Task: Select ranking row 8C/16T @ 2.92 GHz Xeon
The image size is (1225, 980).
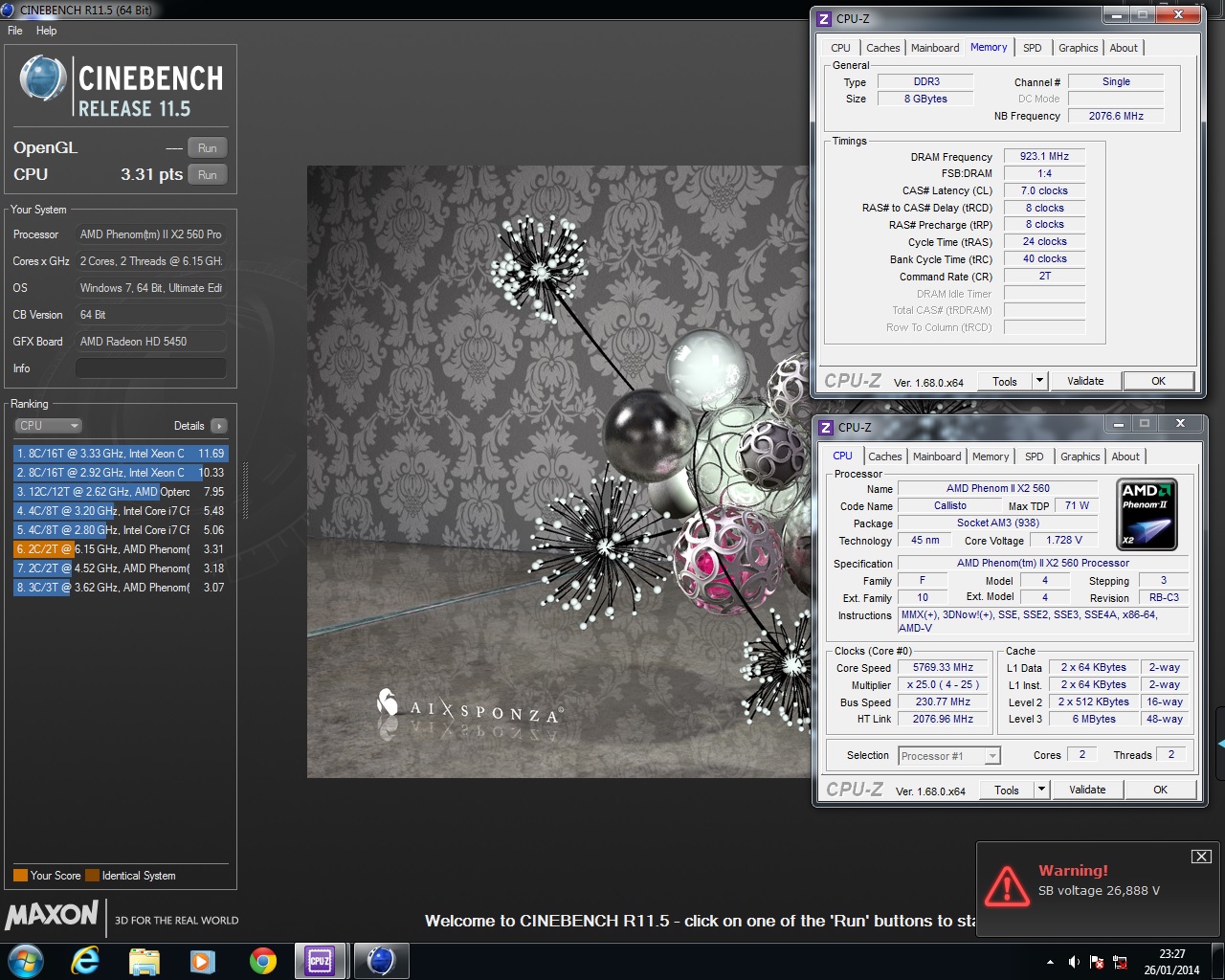Action: click(121, 473)
